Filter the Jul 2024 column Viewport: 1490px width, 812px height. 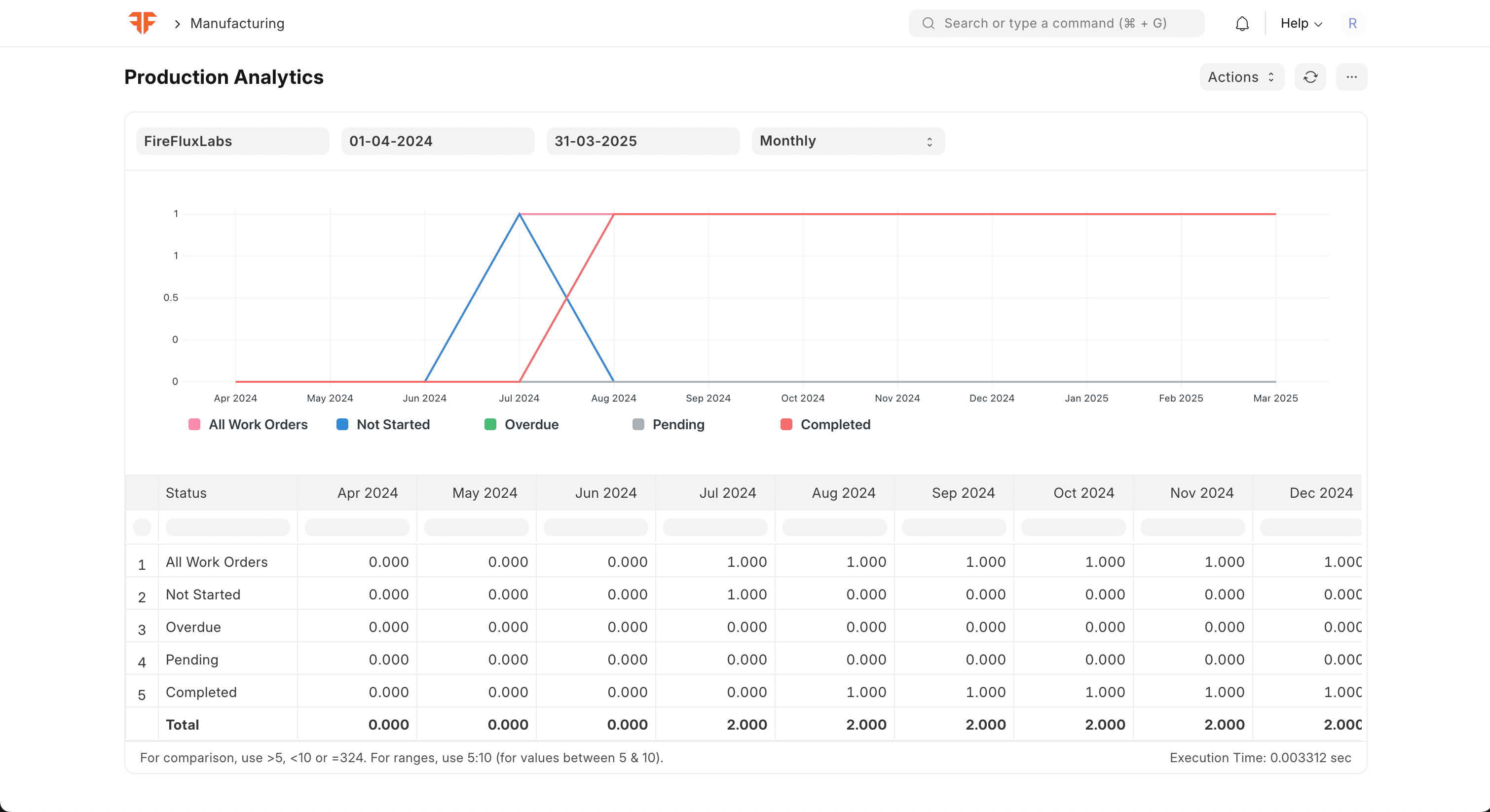click(715, 527)
